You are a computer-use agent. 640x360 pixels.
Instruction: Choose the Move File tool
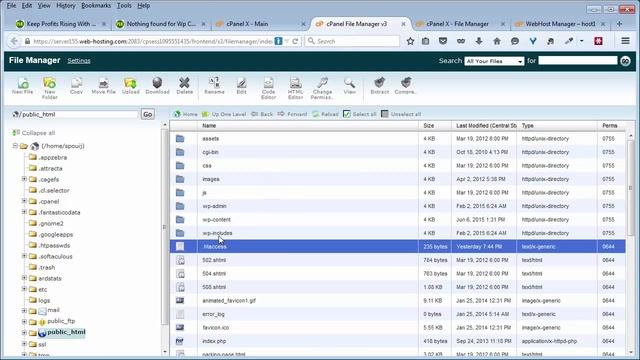tap(103, 86)
